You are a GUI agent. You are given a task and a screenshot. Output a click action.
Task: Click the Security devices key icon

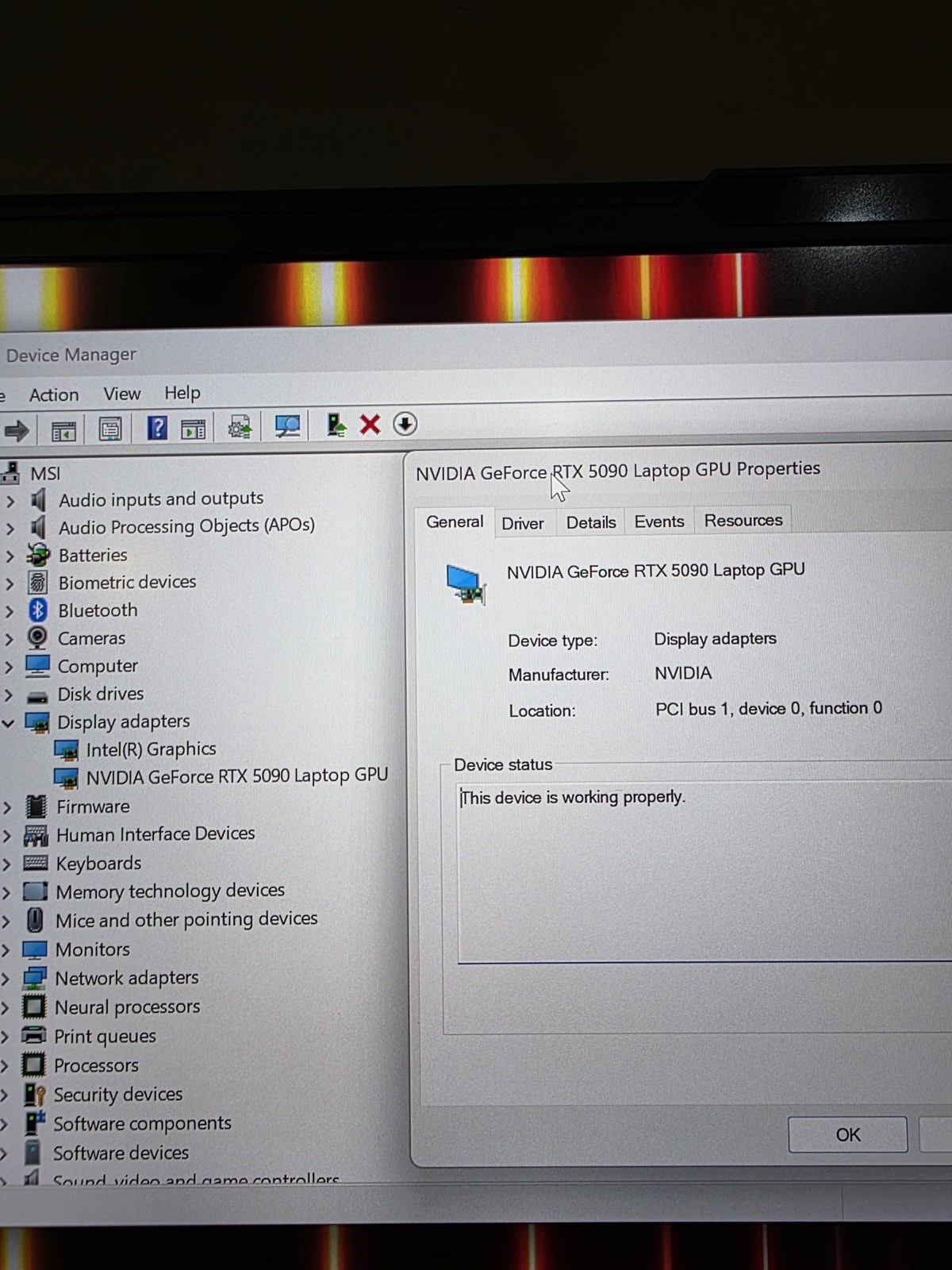pyautogui.click(x=34, y=1095)
